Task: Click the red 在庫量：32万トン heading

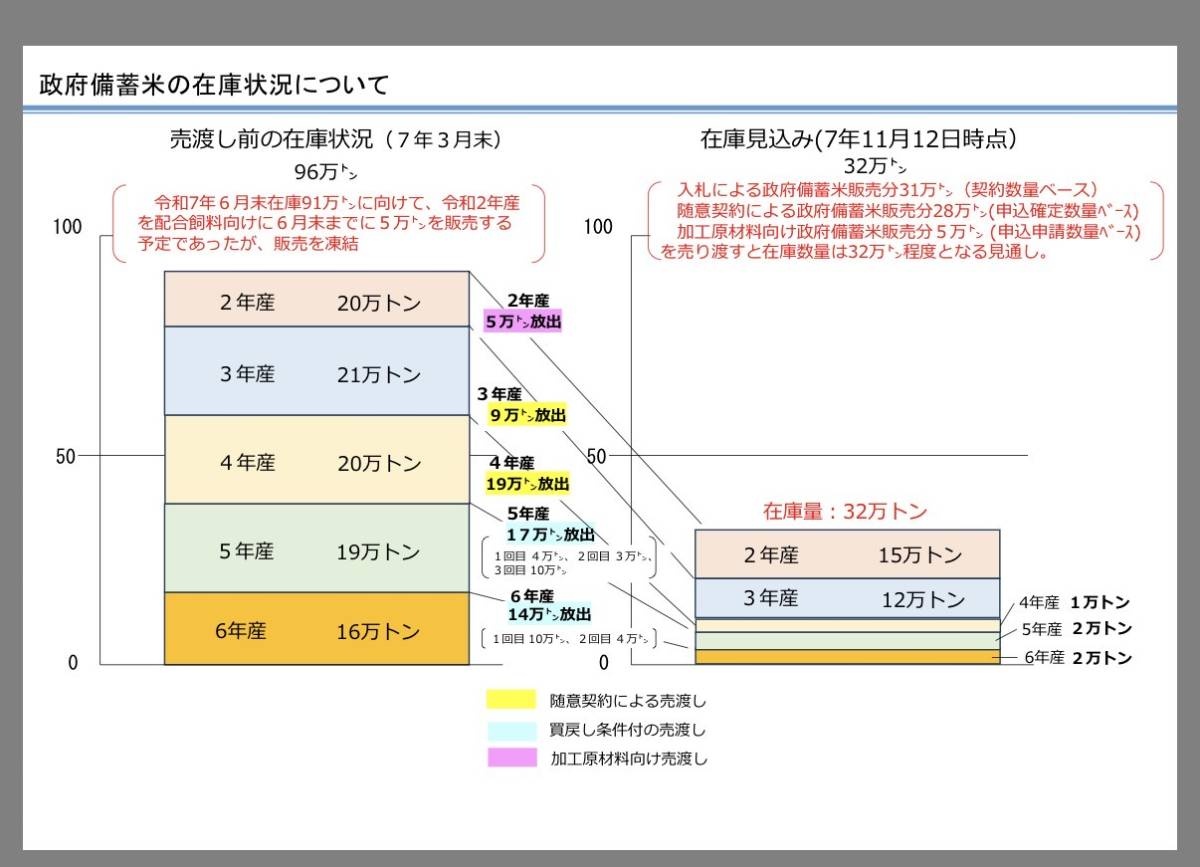Action: pos(846,512)
